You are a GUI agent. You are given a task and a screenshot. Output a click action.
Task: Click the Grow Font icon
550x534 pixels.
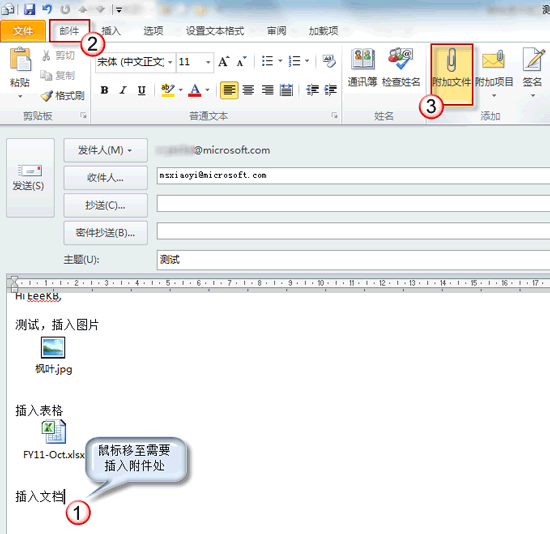(x=224, y=62)
